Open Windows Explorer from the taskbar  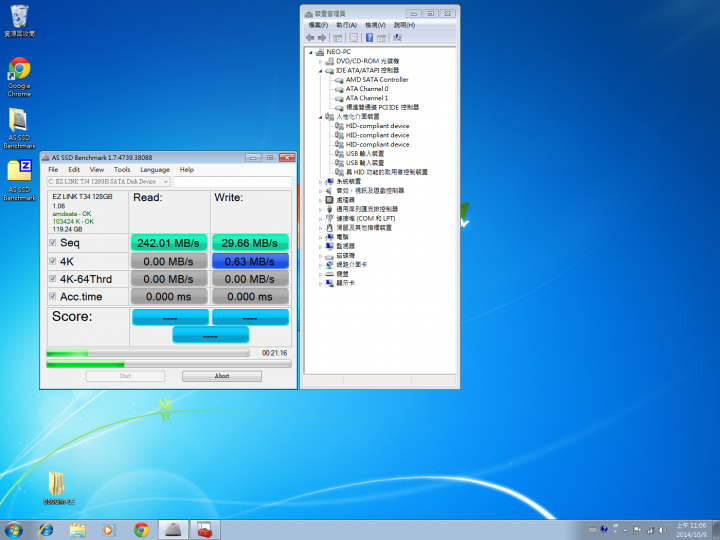pyautogui.click(x=78, y=530)
